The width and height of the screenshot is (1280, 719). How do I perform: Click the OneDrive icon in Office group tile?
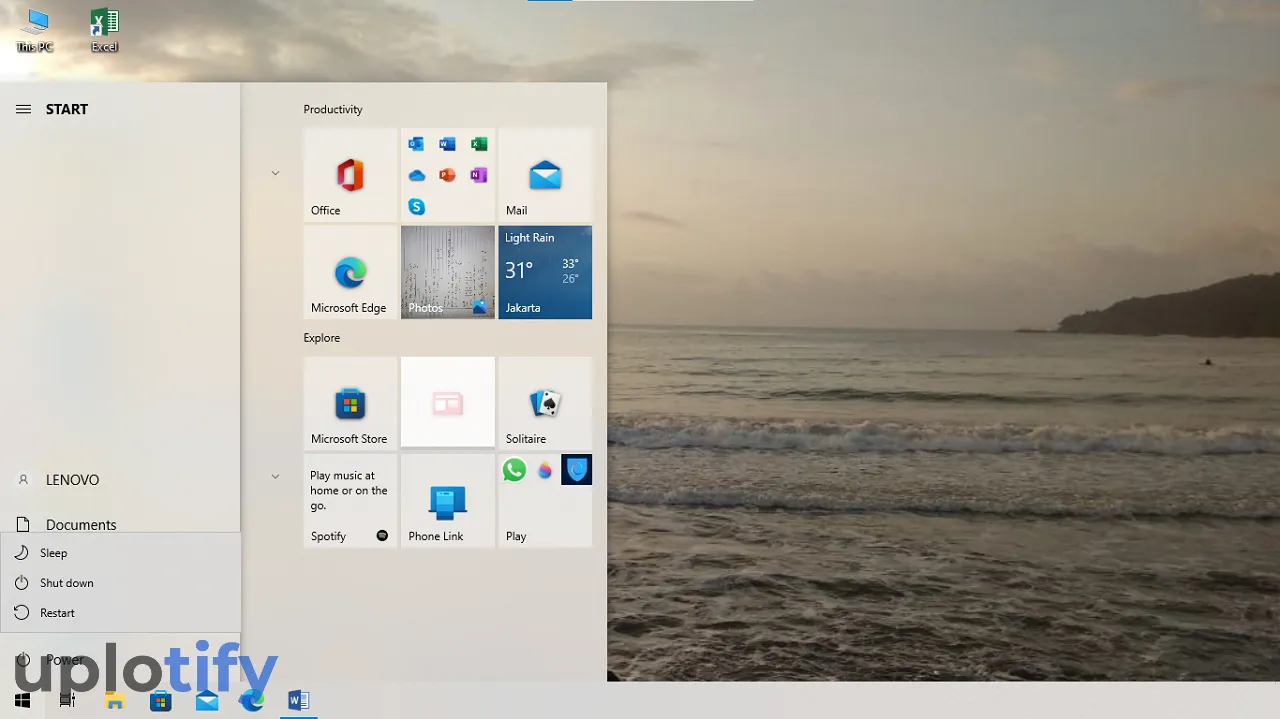click(416, 175)
